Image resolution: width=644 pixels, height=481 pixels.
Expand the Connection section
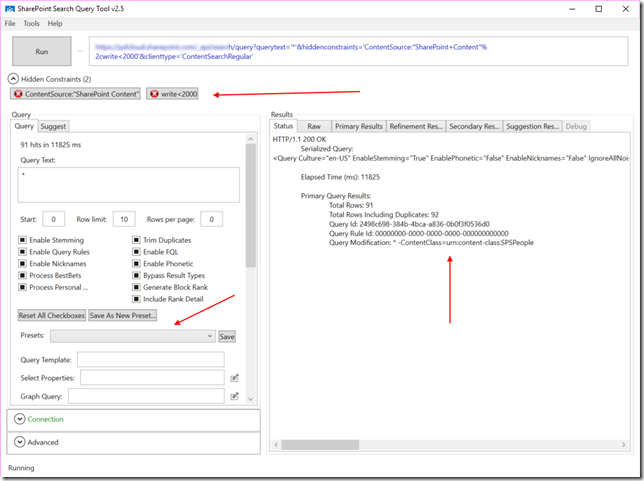coord(19,419)
